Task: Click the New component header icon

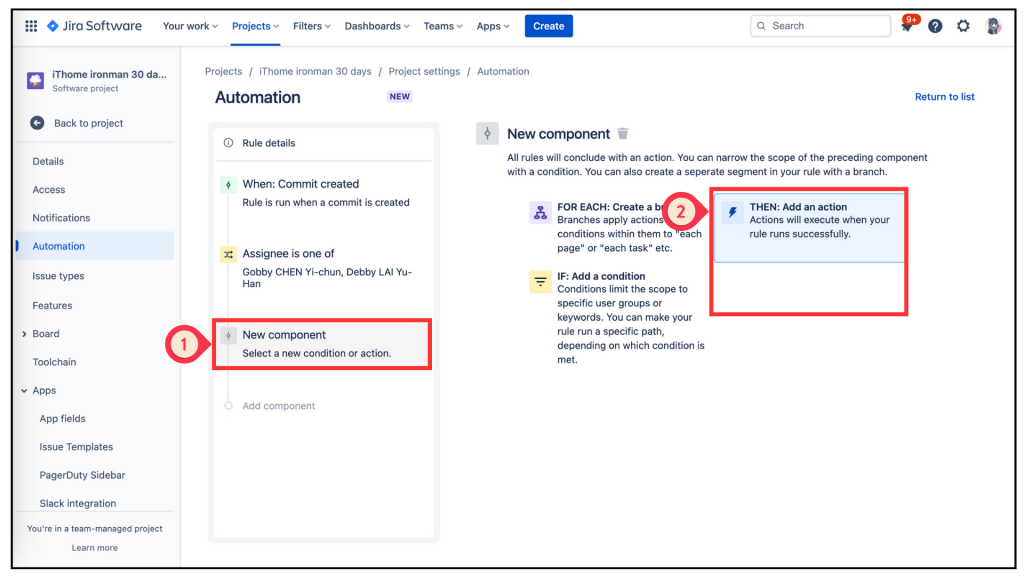Action: click(x=487, y=134)
